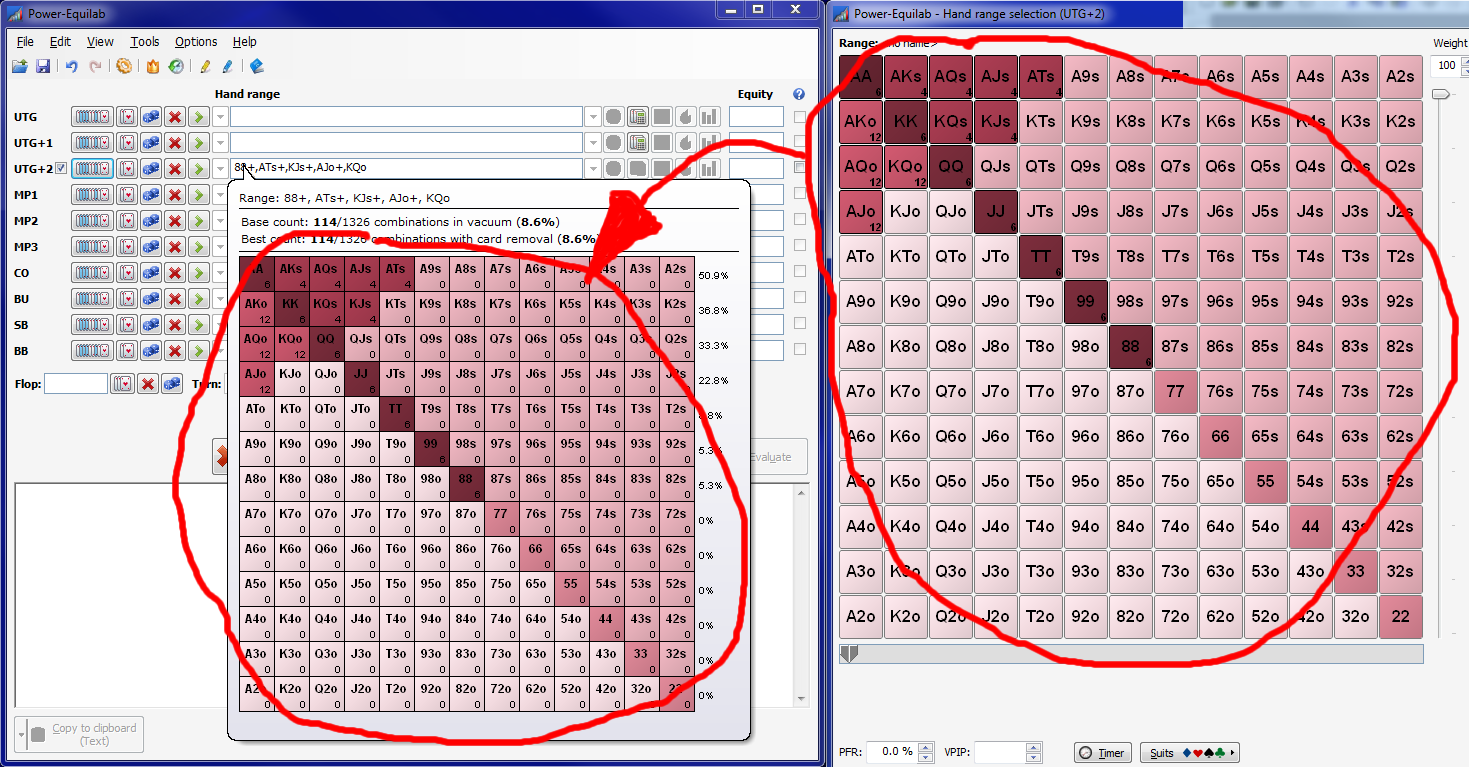Tick the checkbox right of SB equity
The width and height of the screenshot is (1469, 767).
tap(800, 324)
